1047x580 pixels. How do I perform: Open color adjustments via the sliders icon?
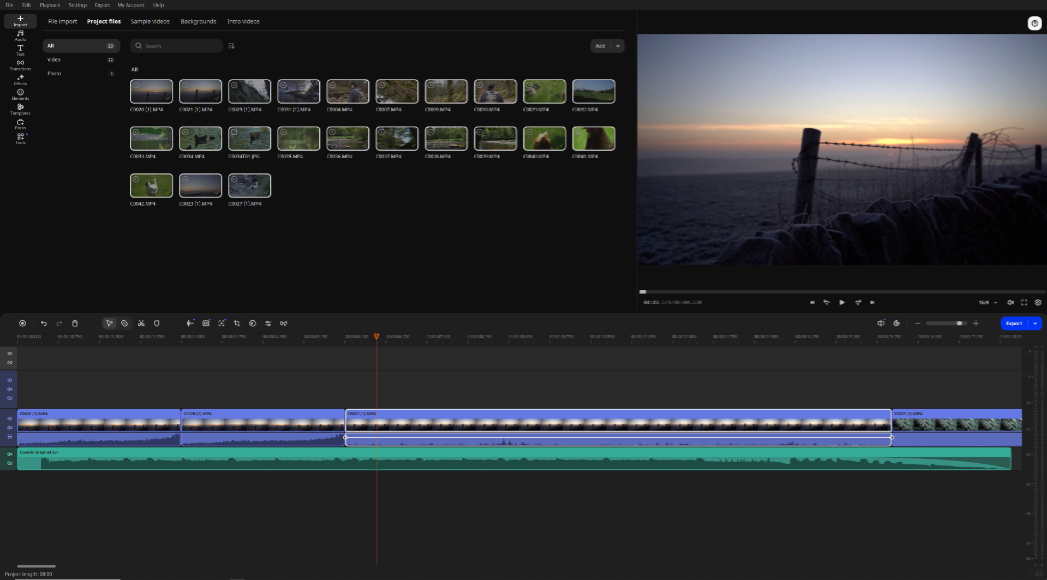(x=268, y=323)
